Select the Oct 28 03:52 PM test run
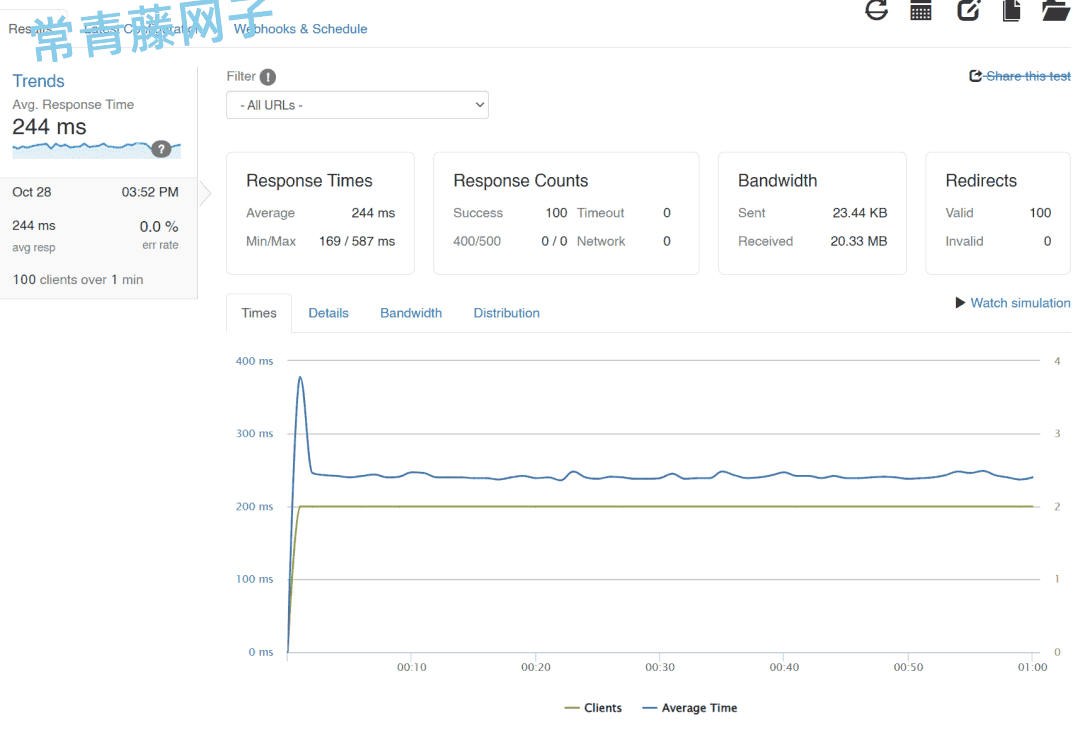This screenshot has height=732, width=1080. click(x=96, y=237)
